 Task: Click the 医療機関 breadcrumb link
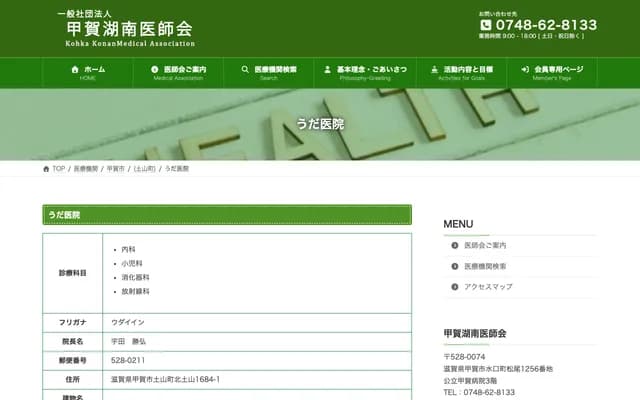click(x=86, y=169)
